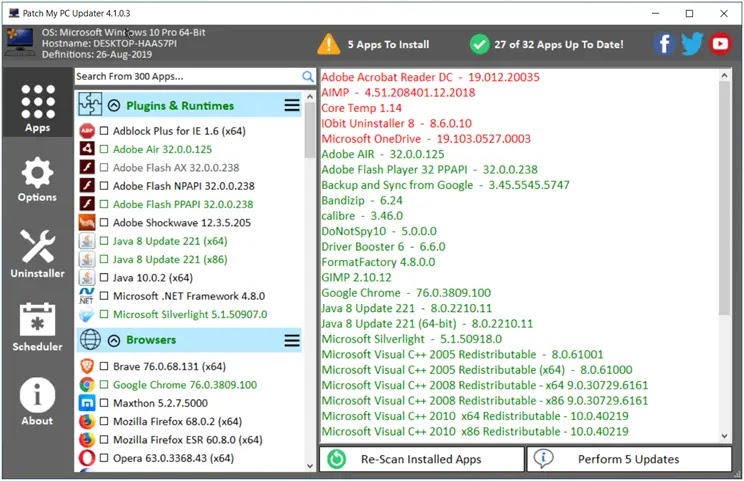Check the Maxthon 5.2.7.5000 checkbox

[104, 403]
